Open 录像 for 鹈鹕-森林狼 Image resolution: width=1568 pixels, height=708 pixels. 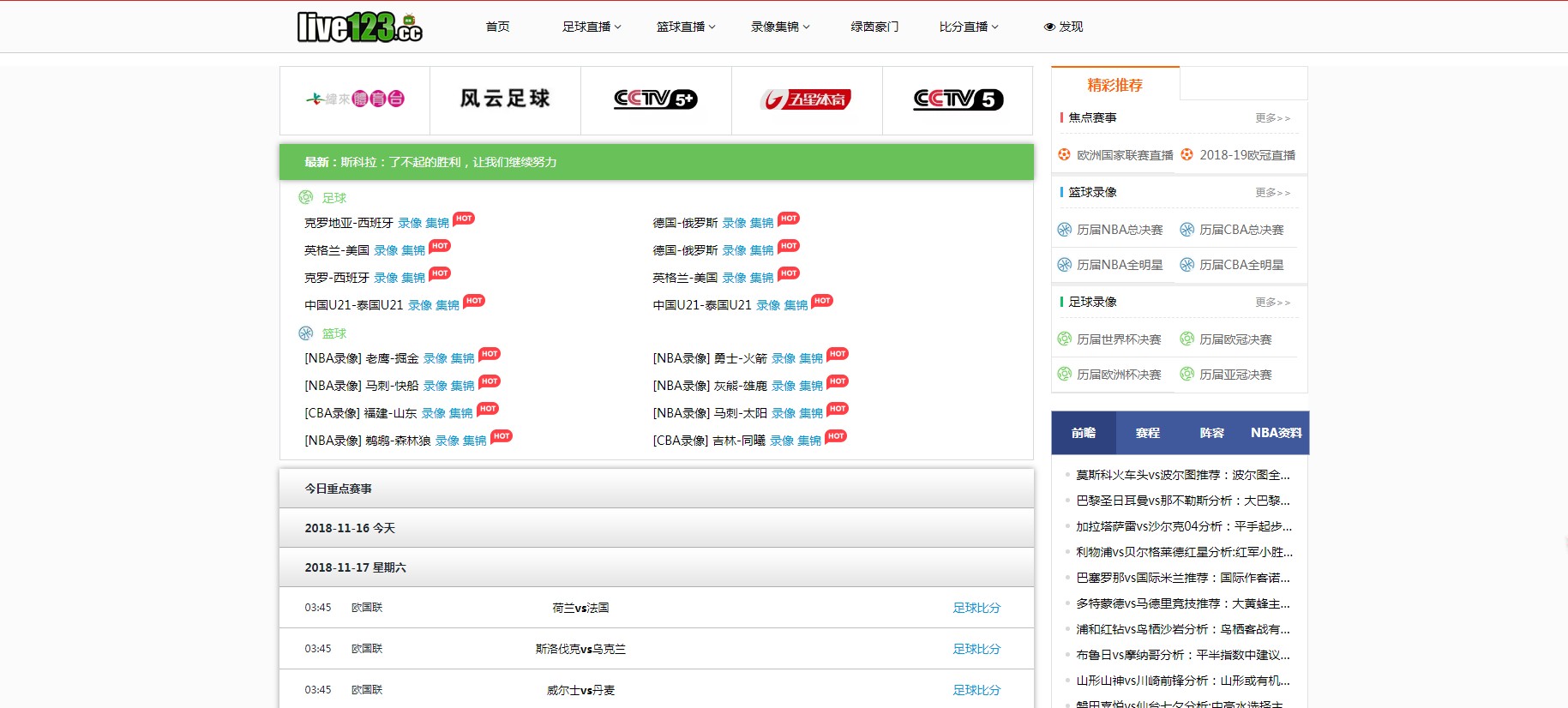448,441
